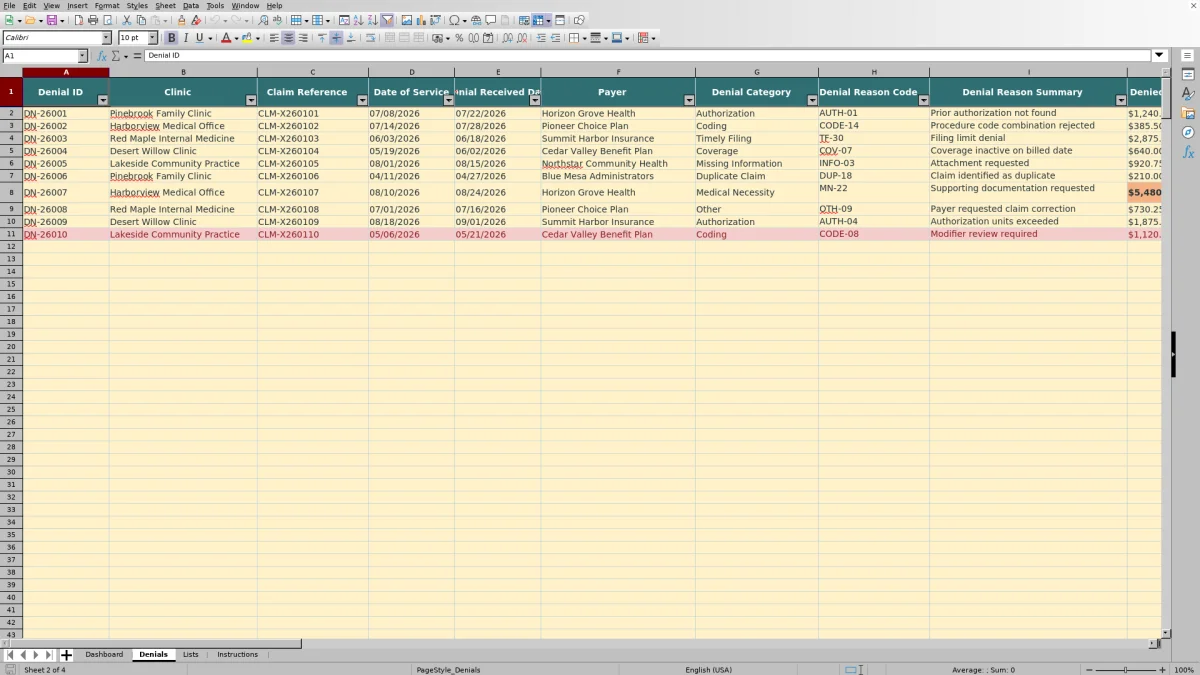The height and width of the screenshot is (675, 1200).
Task: Open Font Size dropdown arrow
Action: tap(153, 38)
